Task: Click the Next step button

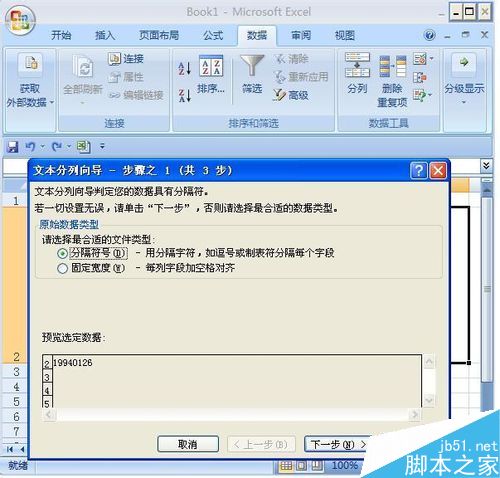Action: [x=337, y=444]
